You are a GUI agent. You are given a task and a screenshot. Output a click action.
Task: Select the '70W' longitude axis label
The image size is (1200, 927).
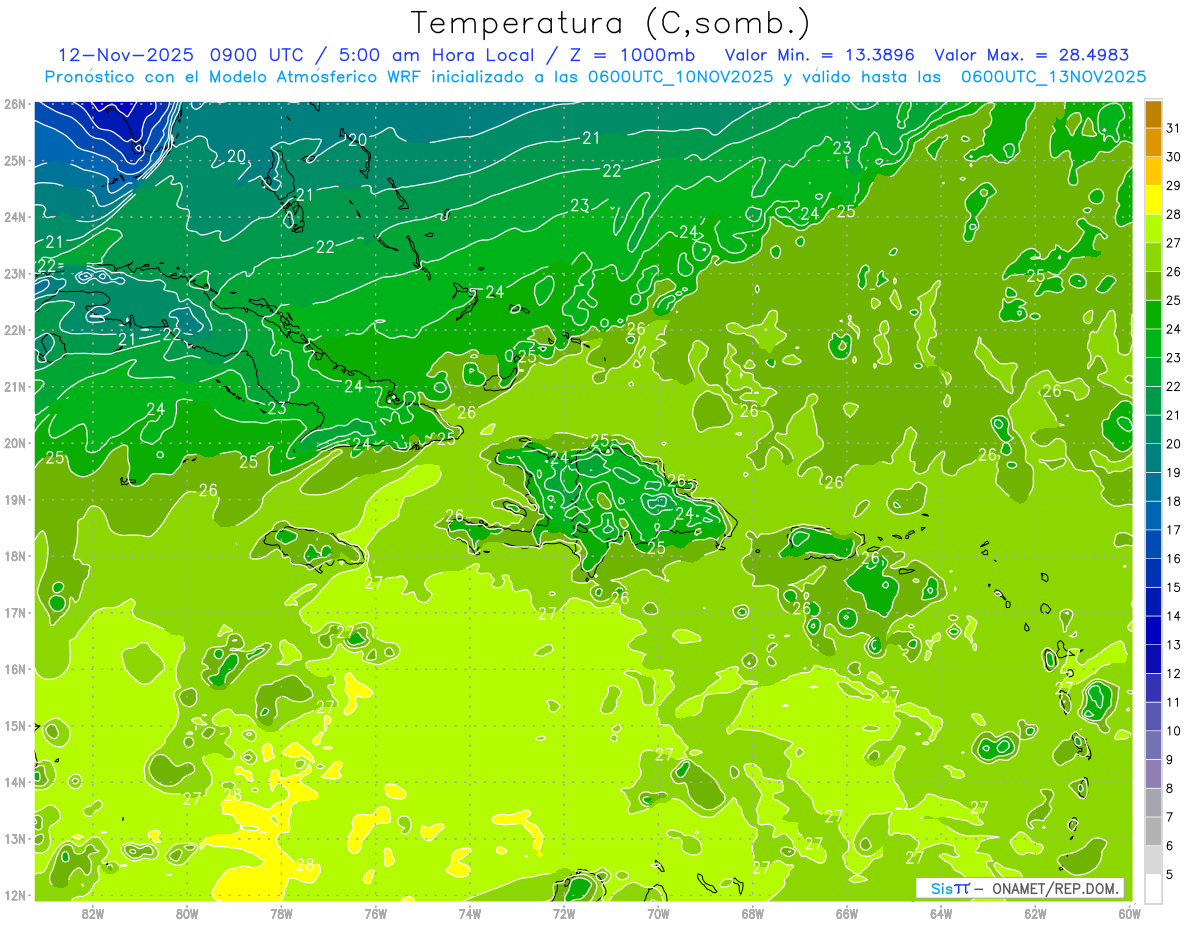pyautogui.click(x=658, y=913)
